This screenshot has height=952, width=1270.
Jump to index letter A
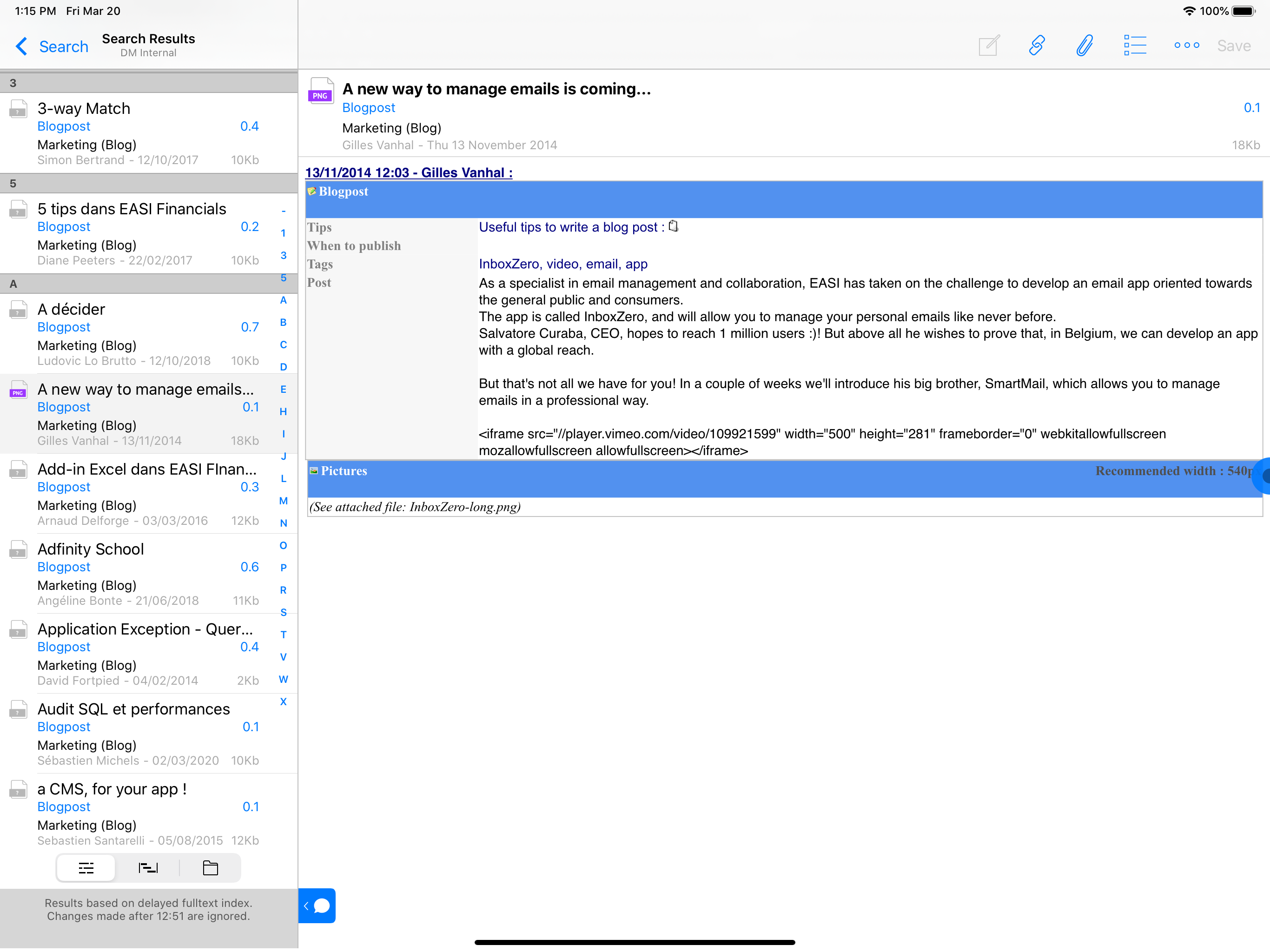pos(283,300)
